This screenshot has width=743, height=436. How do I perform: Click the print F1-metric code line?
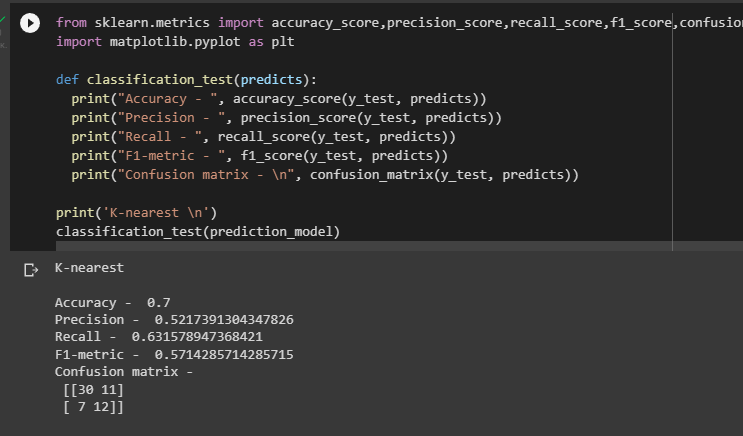[260, 155]
